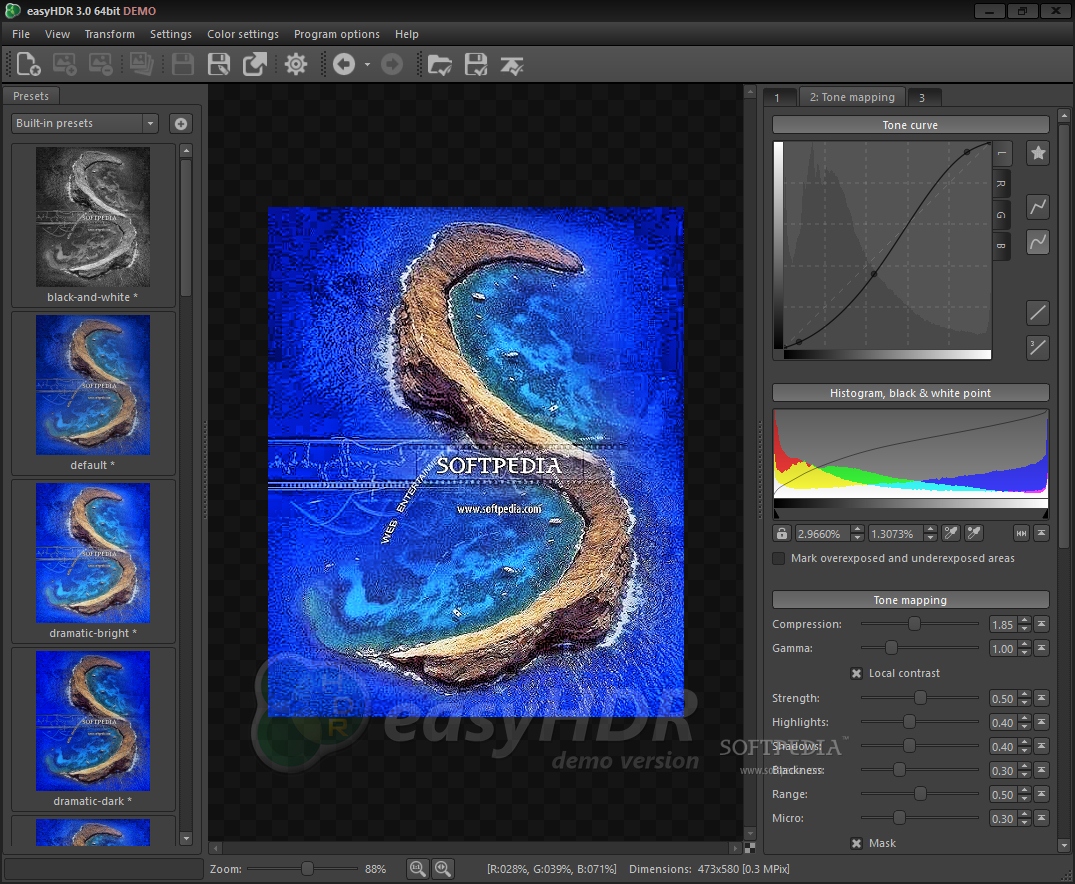Decrease the Gamma 1.00 stepper
Image resolution: width=1075 pixels, height=884 pixels.
(1025, 652)
